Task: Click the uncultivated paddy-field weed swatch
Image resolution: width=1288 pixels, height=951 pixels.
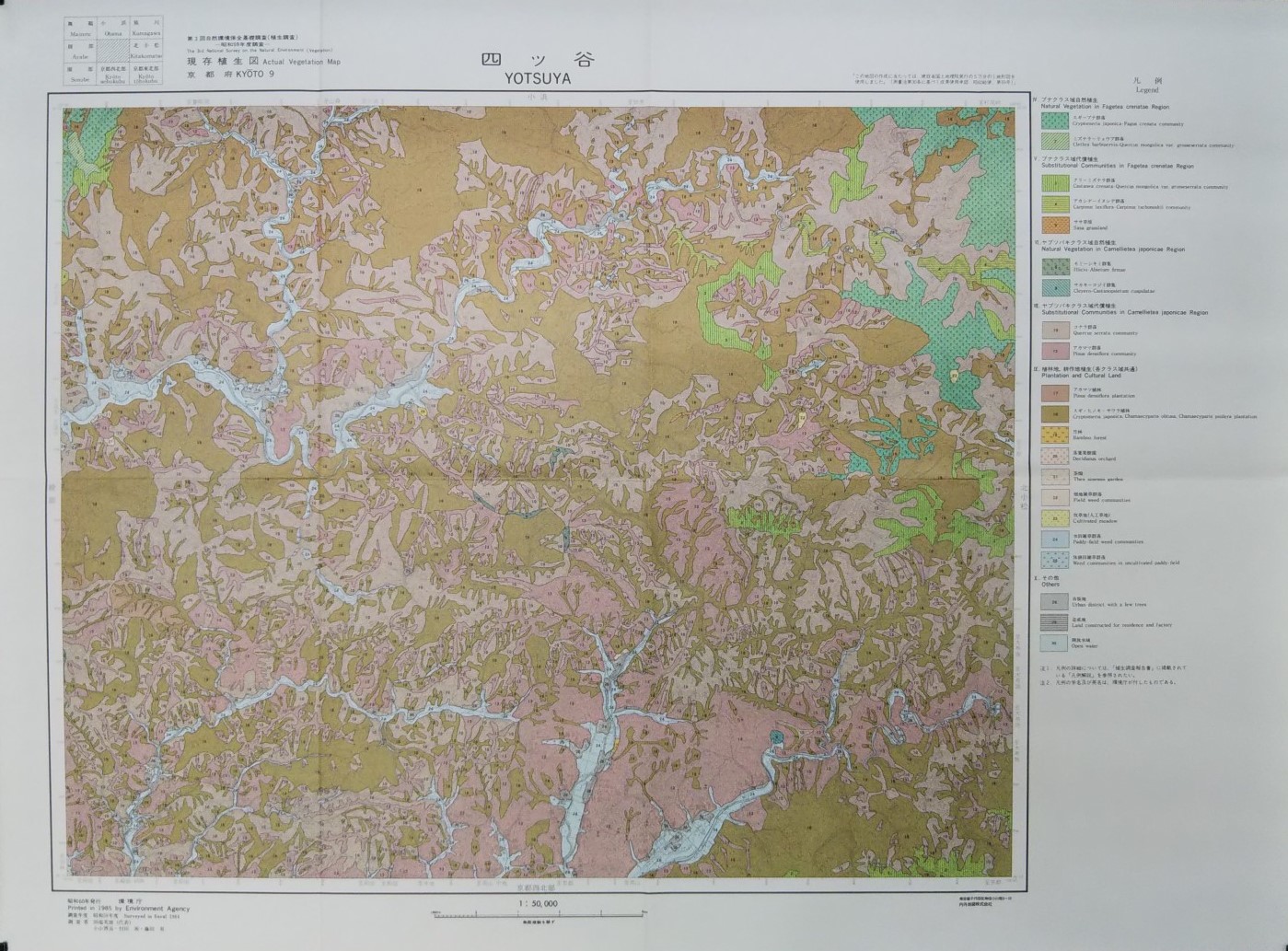Action: tap(1055, 560)
